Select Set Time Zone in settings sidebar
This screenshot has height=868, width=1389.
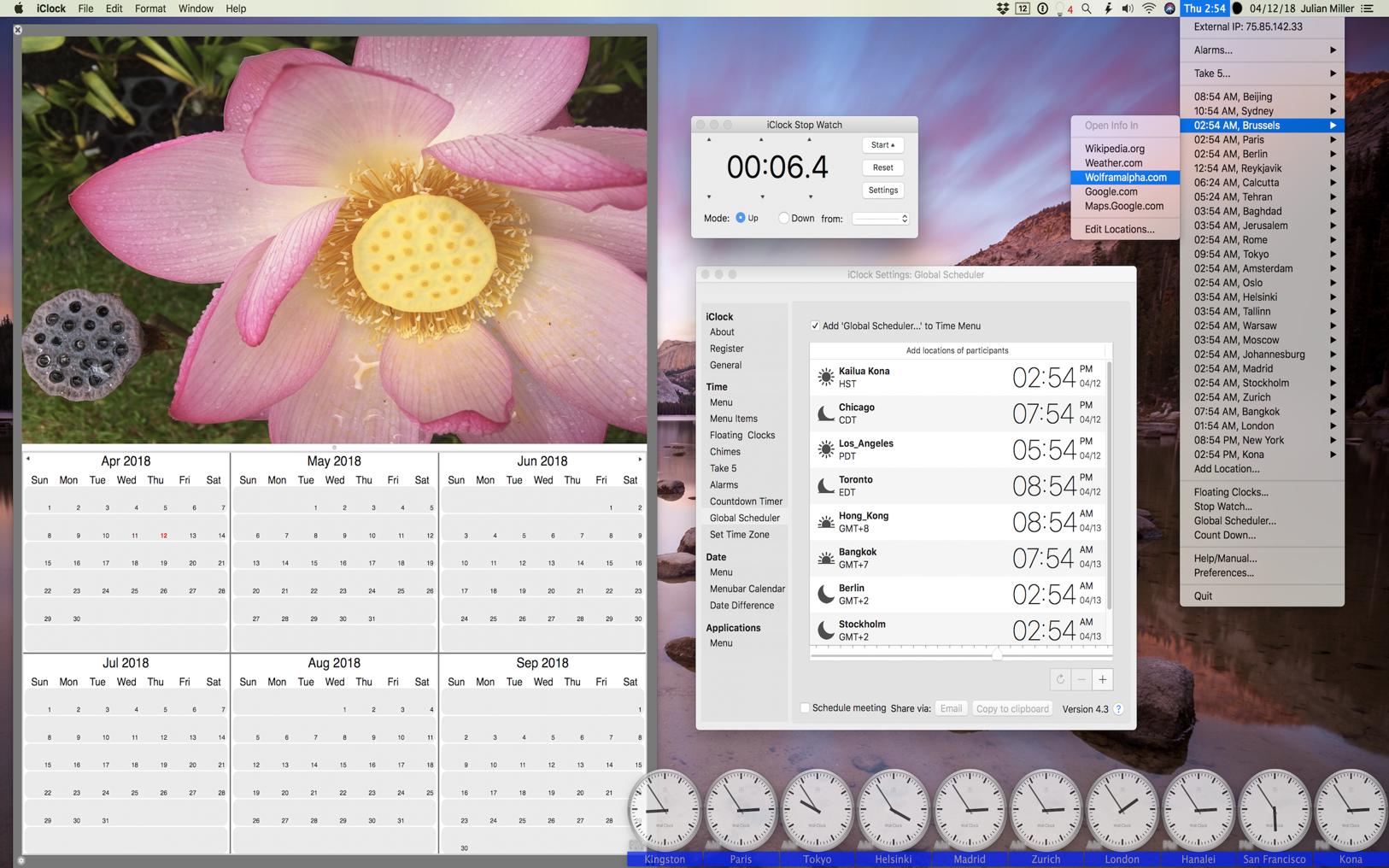tap(739, 535)
